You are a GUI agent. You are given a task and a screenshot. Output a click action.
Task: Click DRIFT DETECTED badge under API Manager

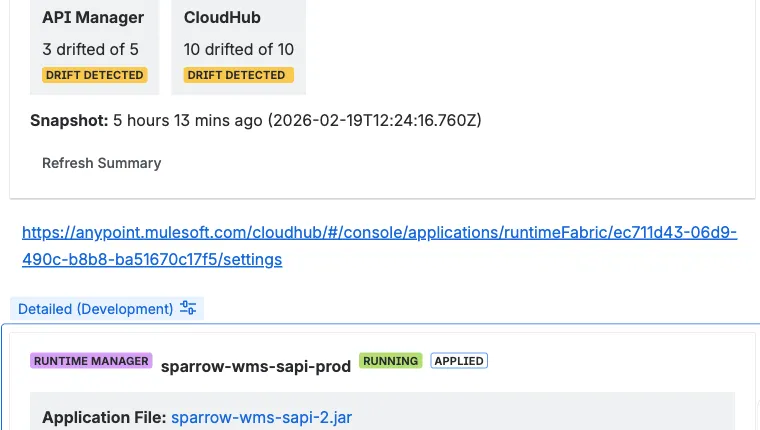tap(95, 75)
